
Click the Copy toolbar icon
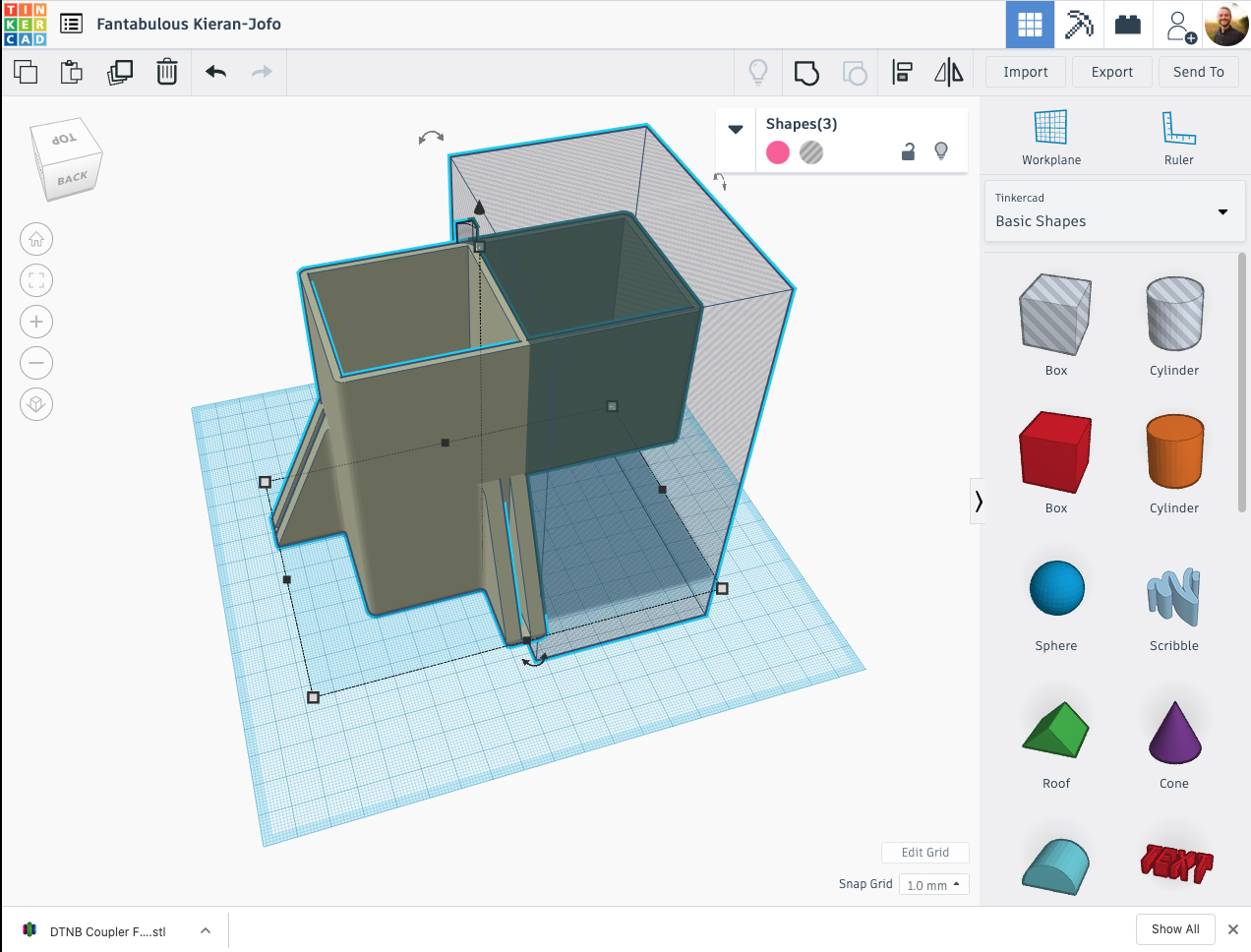26,72
